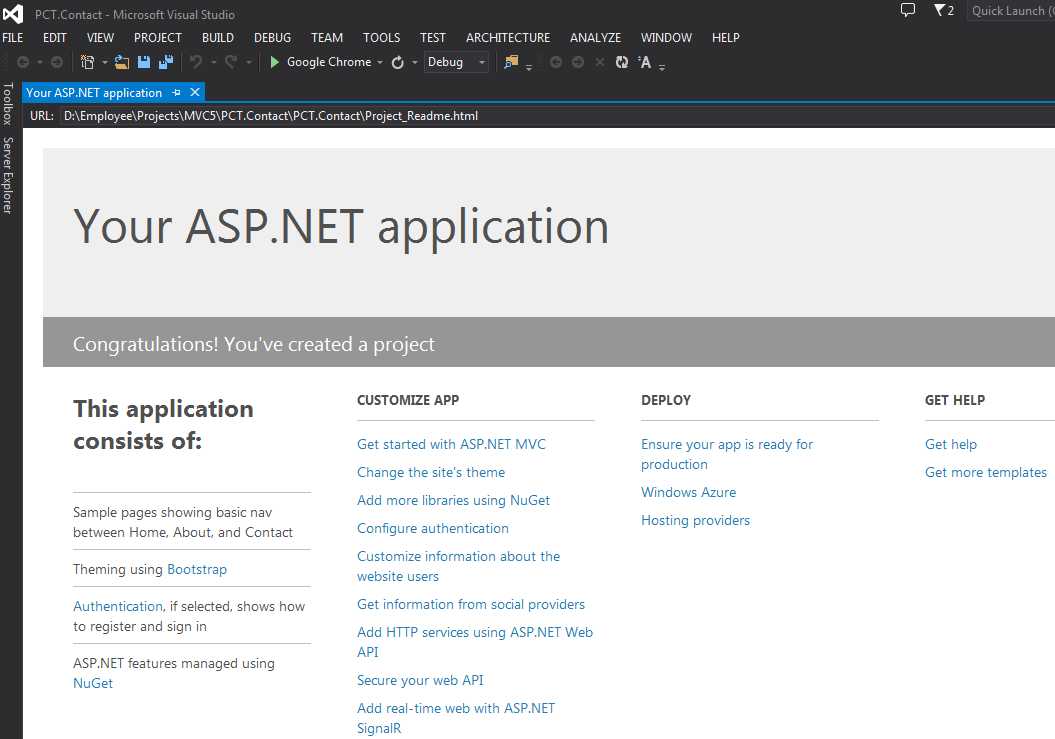Click in the Quick Launch search box
1055x739 pixels.
tap(1011, 10)
